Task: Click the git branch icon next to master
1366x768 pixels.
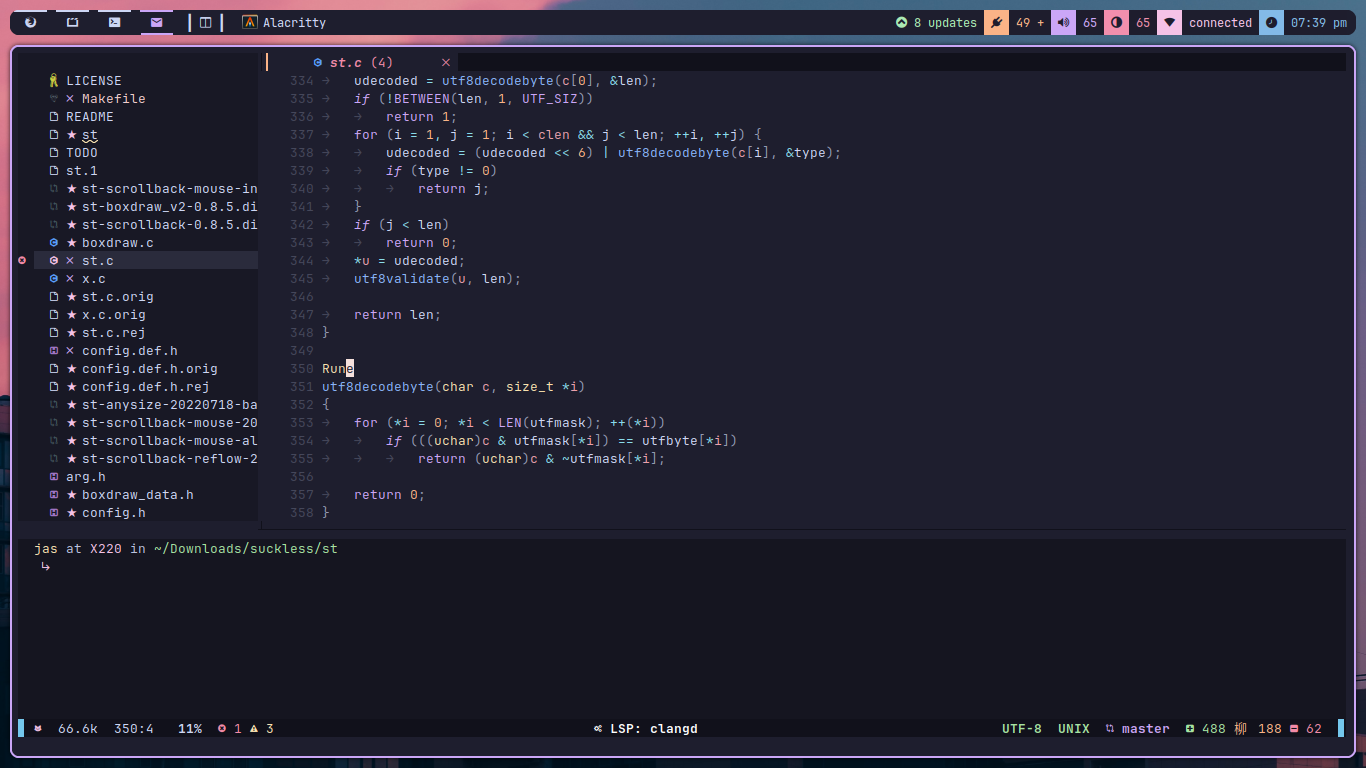Action: (x=1110, y=729)
